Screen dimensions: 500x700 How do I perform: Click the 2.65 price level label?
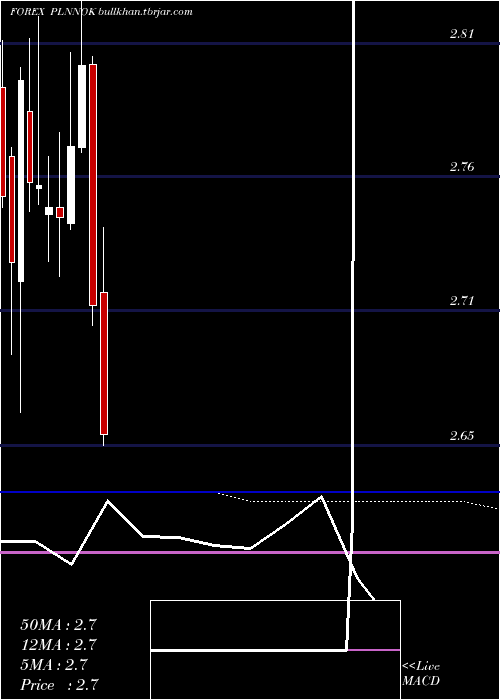[x=462, y=436]
